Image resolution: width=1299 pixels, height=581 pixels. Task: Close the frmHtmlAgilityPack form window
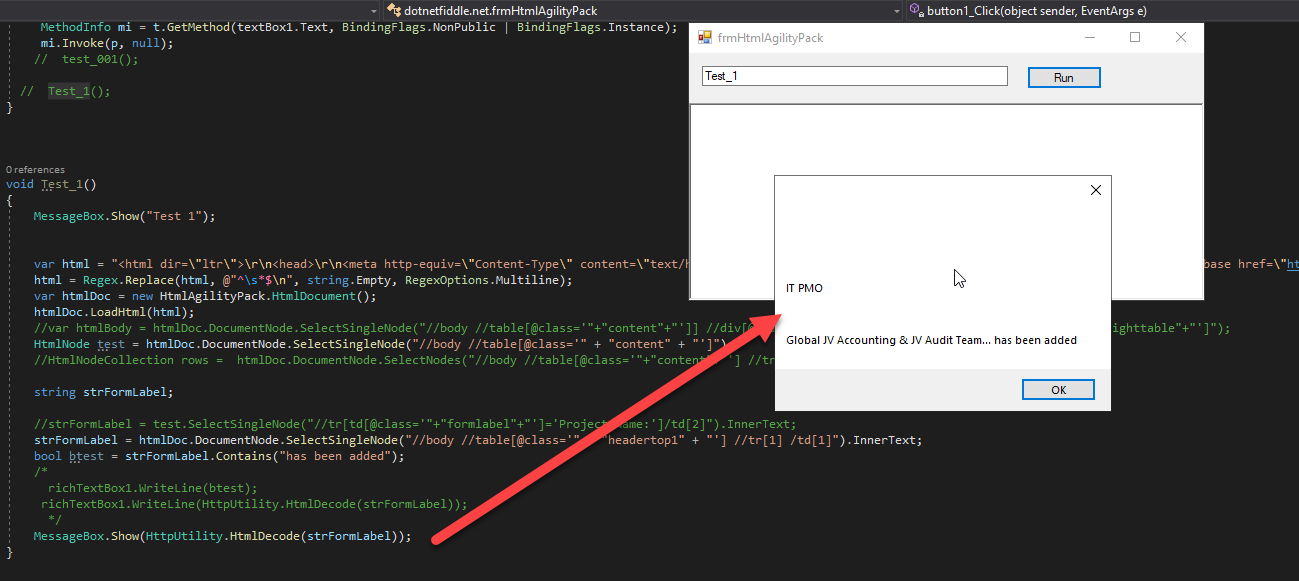pos(1181,38)
